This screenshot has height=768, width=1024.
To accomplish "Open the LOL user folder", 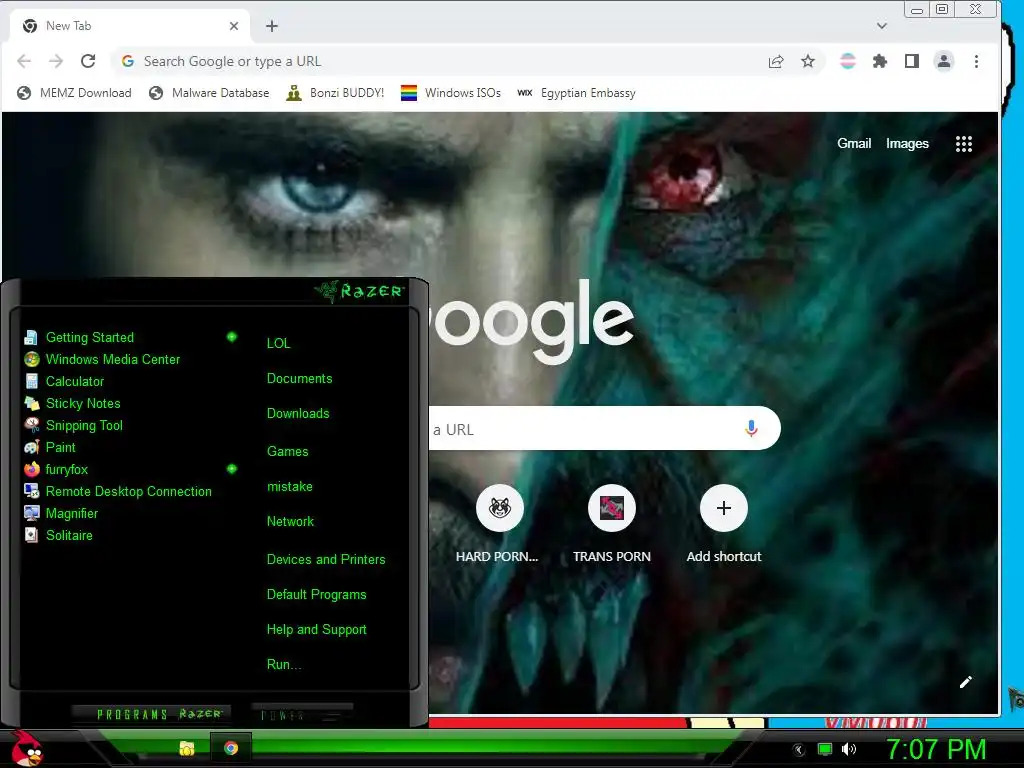I will pos(278,343).
